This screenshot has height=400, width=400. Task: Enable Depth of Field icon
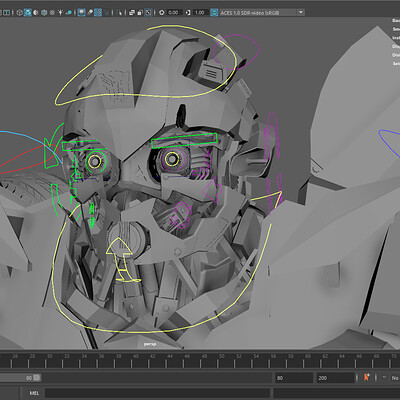click(x=106, y=13)
